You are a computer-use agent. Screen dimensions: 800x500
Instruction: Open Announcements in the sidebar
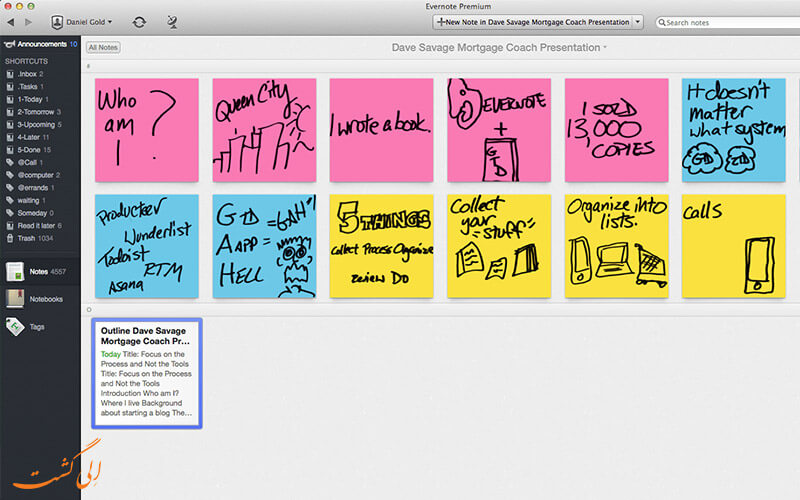[41, 44]
